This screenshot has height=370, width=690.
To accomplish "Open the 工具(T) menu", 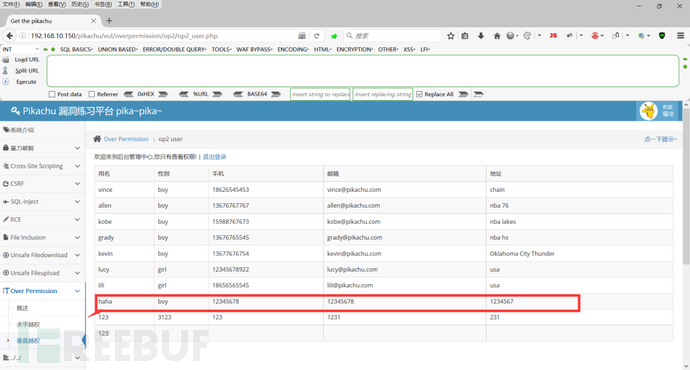I will pos(126,4).
